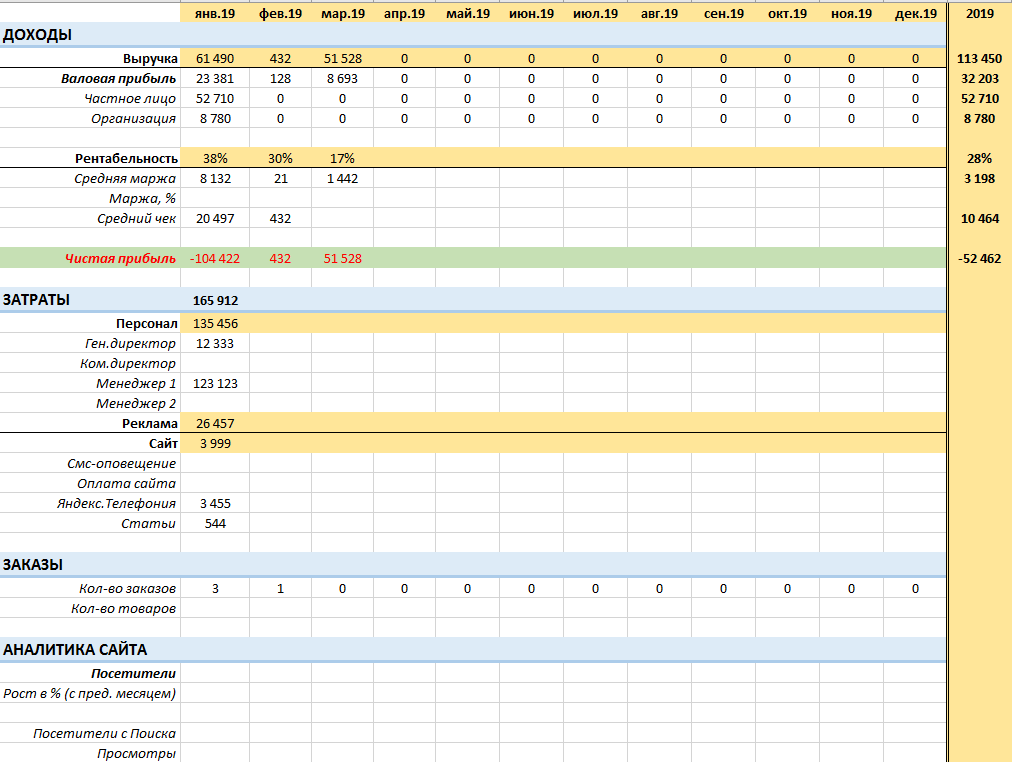Viewport: 1012px width, 762px height.
Task: Click the ЗАТРАТЫ section heading
Action: coord(36,300)
